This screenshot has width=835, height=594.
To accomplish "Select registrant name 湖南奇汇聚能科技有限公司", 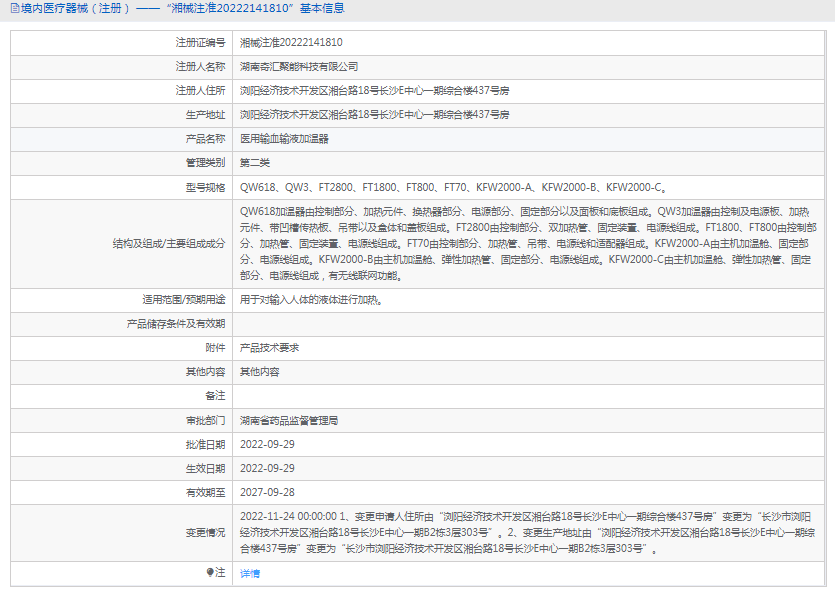I will [x=299, y=67].
